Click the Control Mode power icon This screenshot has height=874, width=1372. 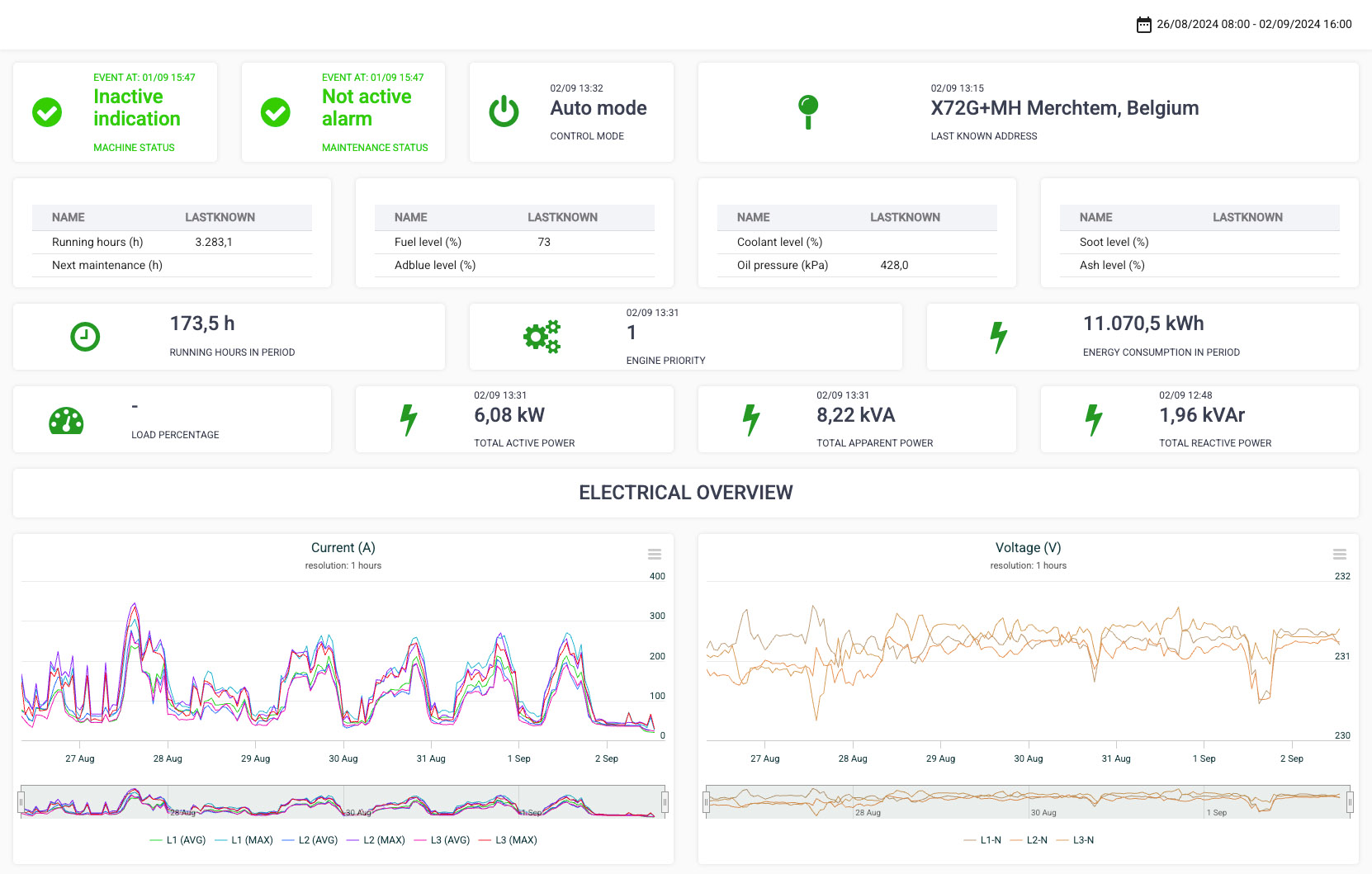(x=504, y=112)
